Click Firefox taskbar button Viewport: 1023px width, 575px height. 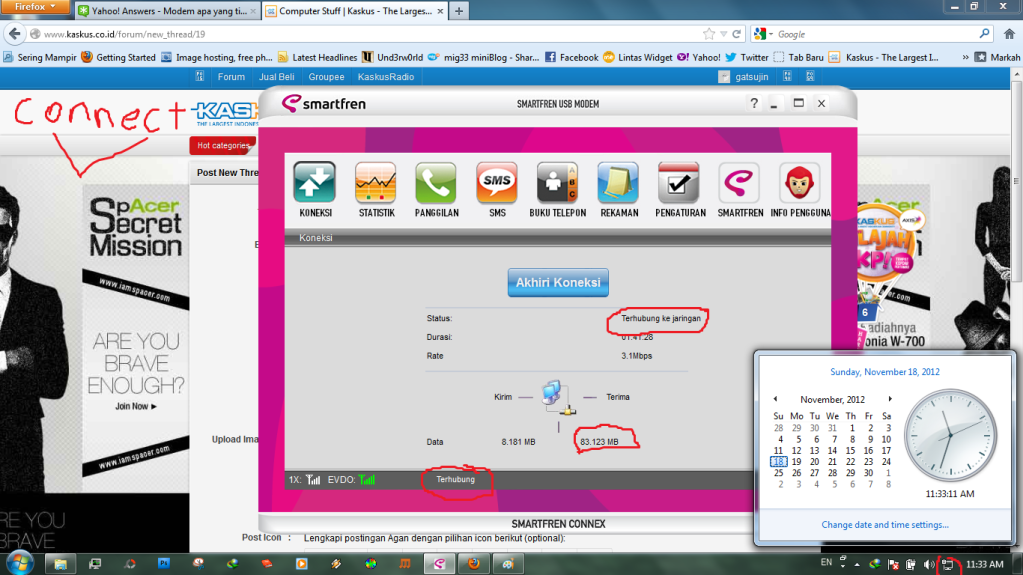474,564
